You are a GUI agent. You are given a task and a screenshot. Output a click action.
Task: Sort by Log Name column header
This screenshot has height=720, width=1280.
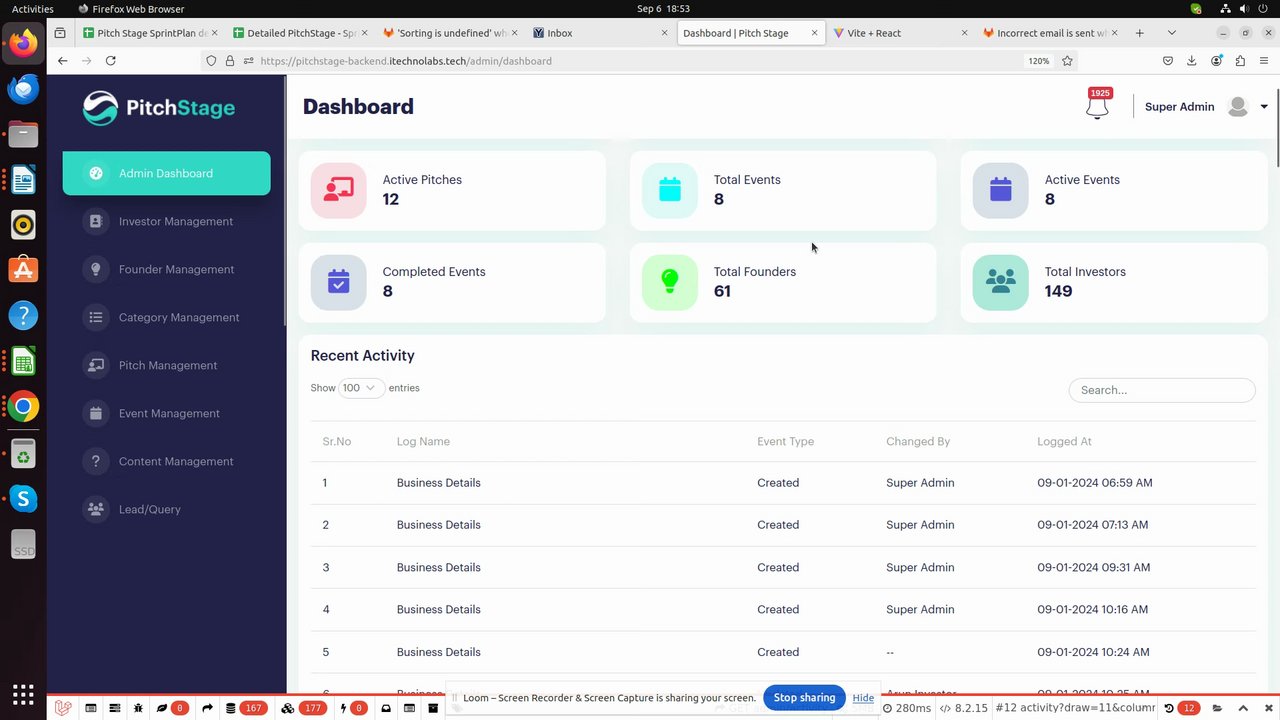[x=423, y=441]
